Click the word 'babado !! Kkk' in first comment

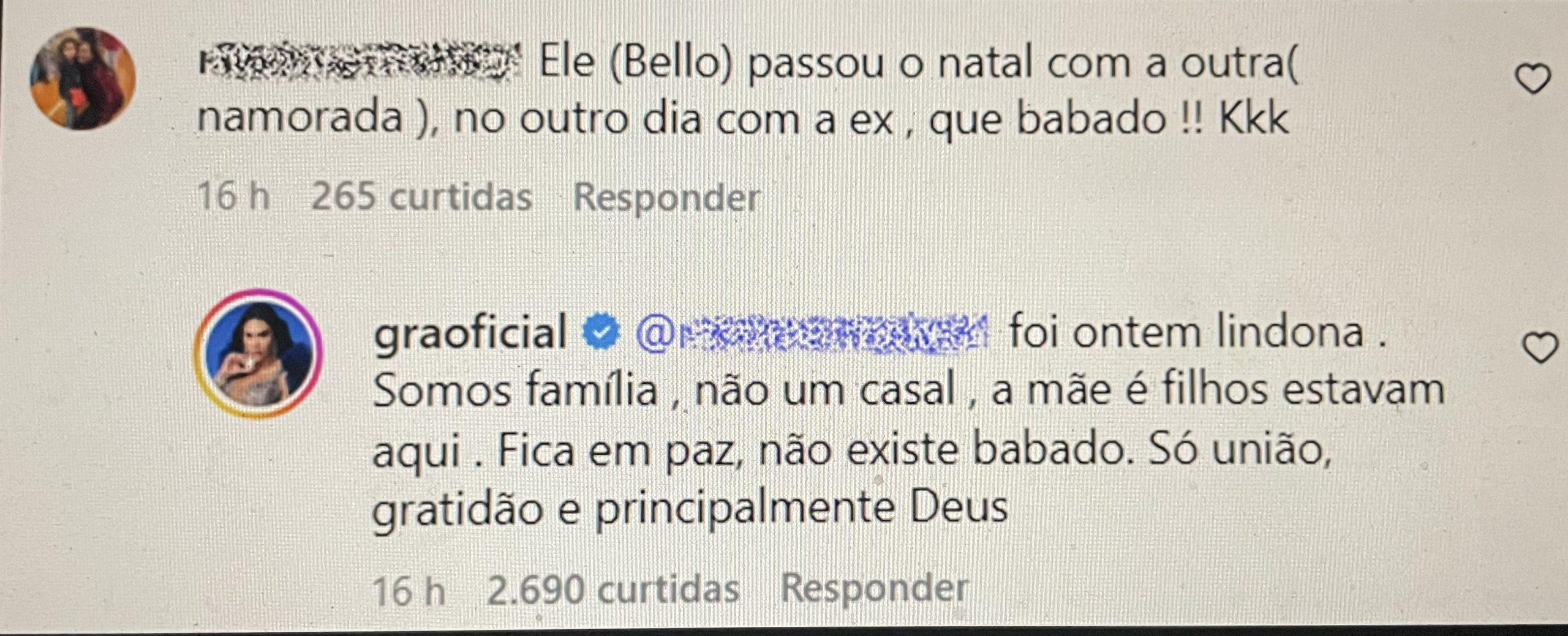pos(1151,118)
